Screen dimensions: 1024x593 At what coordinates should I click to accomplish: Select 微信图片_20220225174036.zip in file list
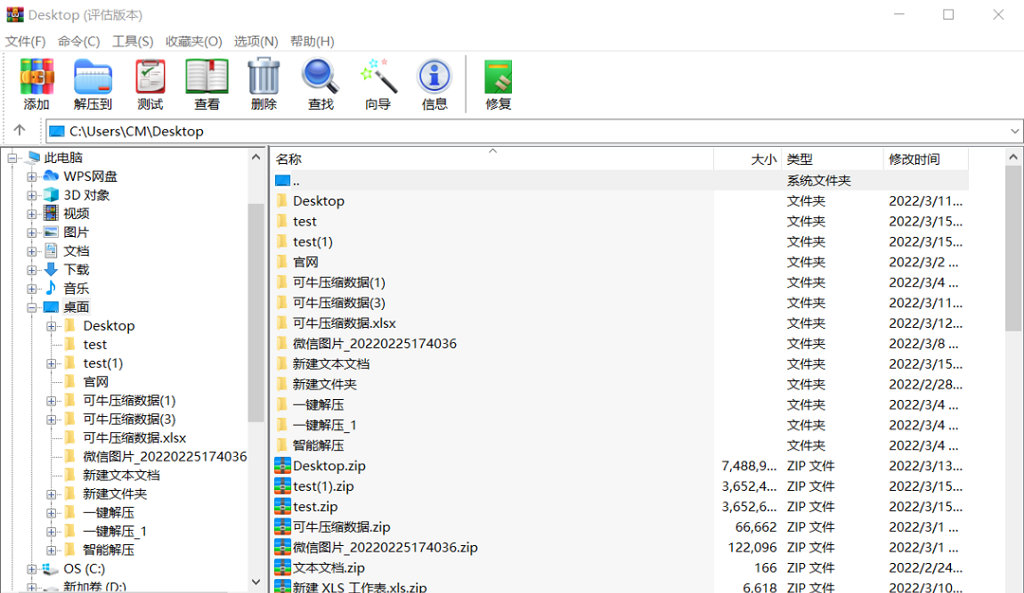(385, 547)
